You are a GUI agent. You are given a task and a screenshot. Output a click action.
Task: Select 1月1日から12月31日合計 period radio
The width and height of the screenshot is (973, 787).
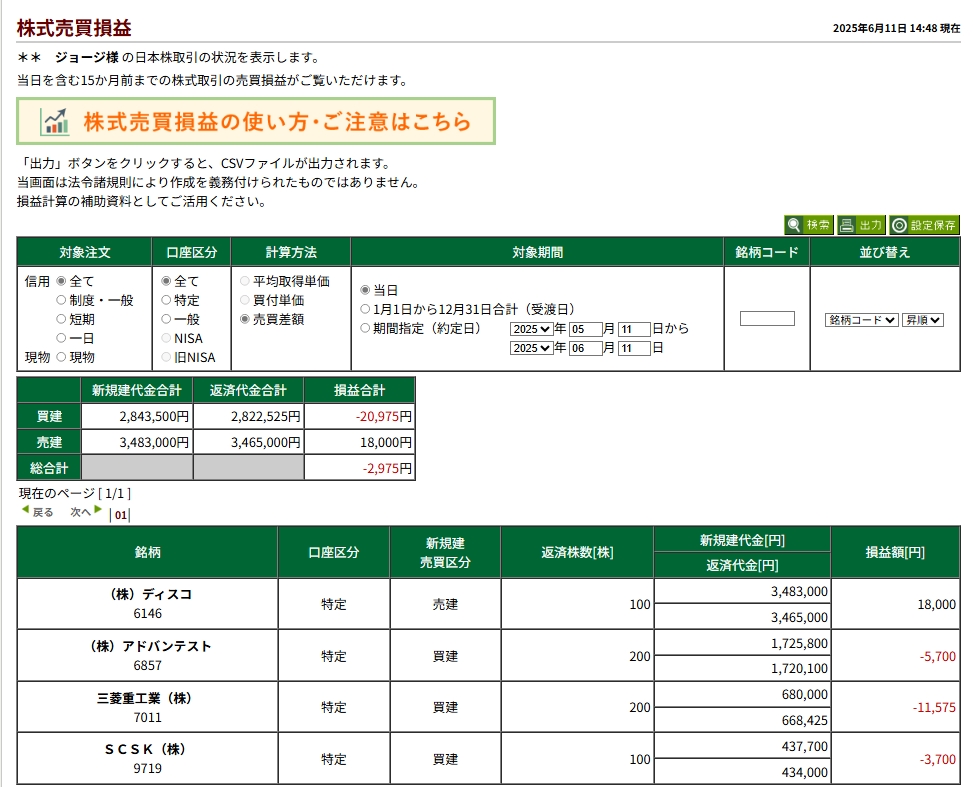[x=365, y=309]
